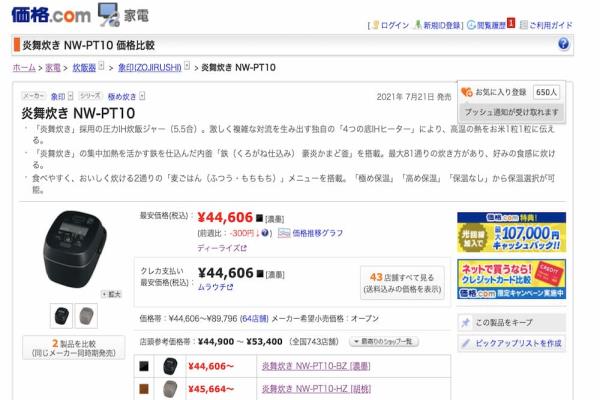
Task: Click the 価格推移グラフ chart icon
Action: tap(284, 233)
